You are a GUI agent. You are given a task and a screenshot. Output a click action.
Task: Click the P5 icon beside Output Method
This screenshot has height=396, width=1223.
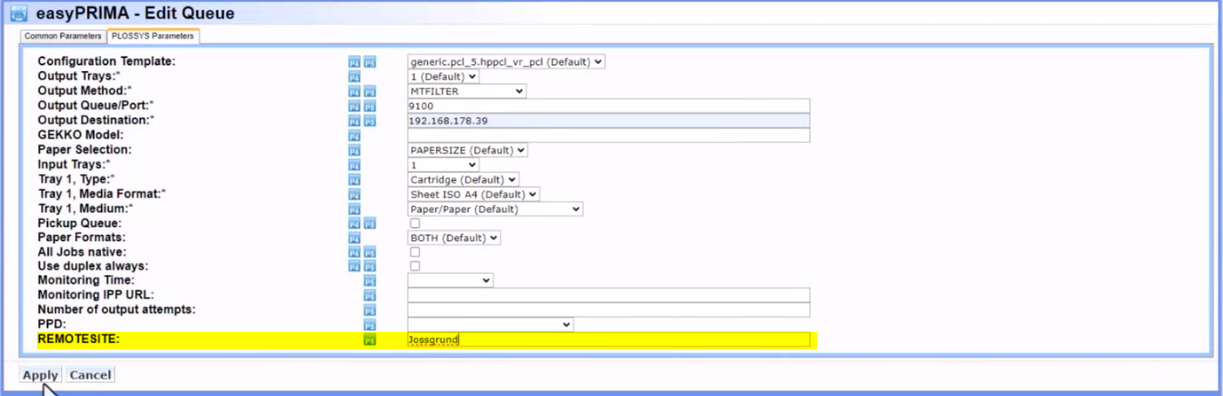click(370, 91)
